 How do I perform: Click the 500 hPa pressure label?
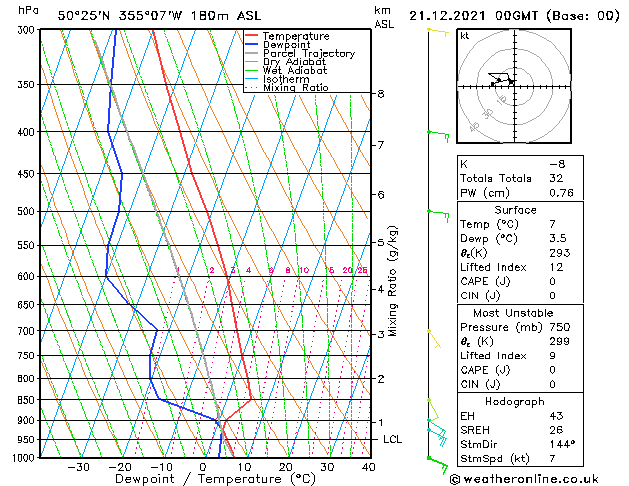27,211
